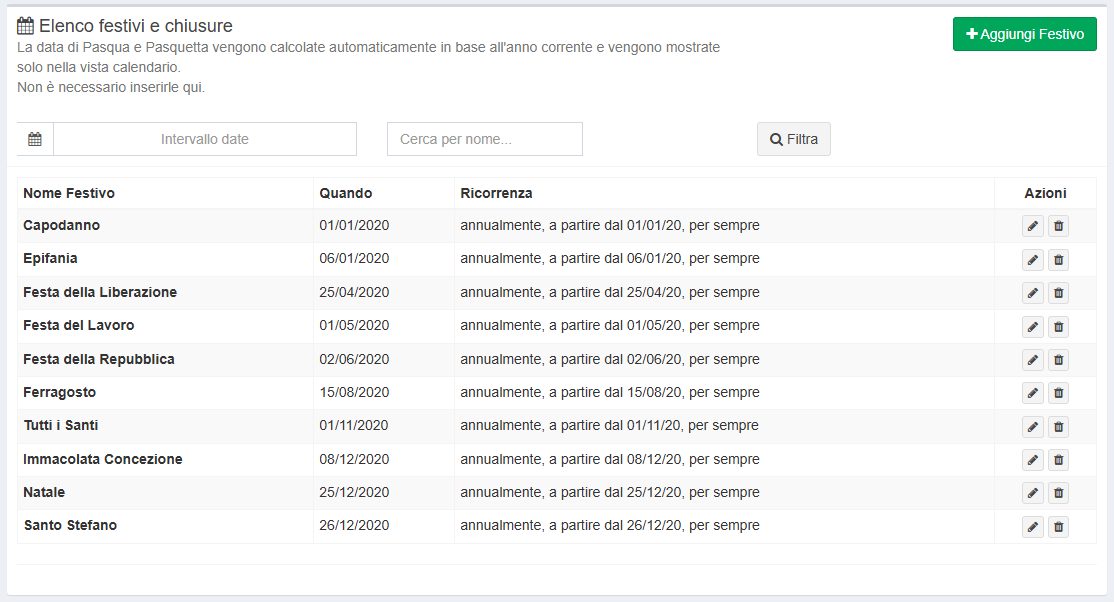Delete the Epifania holiday using trash icon

tap(1059, 260)
